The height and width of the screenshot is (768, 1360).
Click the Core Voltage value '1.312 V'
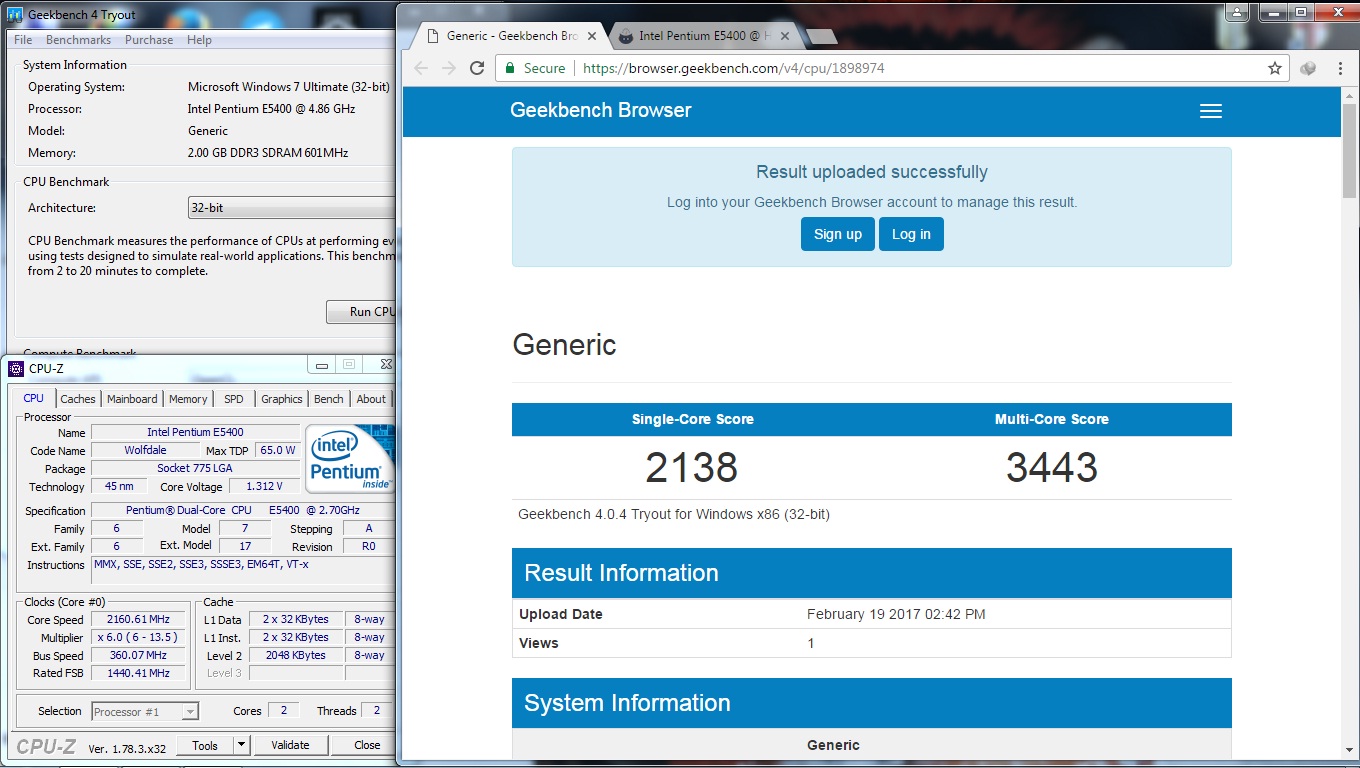264,487
